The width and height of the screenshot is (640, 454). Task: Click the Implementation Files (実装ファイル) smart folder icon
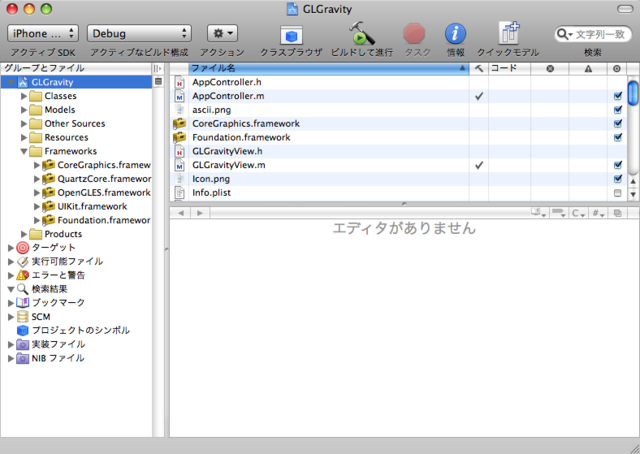coord(22,345)
